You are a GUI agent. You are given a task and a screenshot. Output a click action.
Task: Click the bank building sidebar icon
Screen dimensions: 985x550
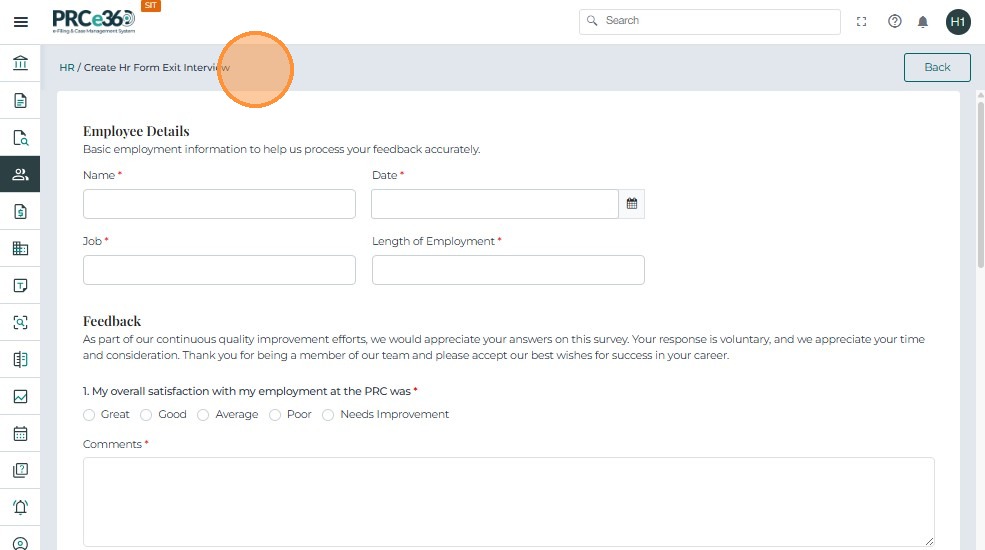click(20, 64)
